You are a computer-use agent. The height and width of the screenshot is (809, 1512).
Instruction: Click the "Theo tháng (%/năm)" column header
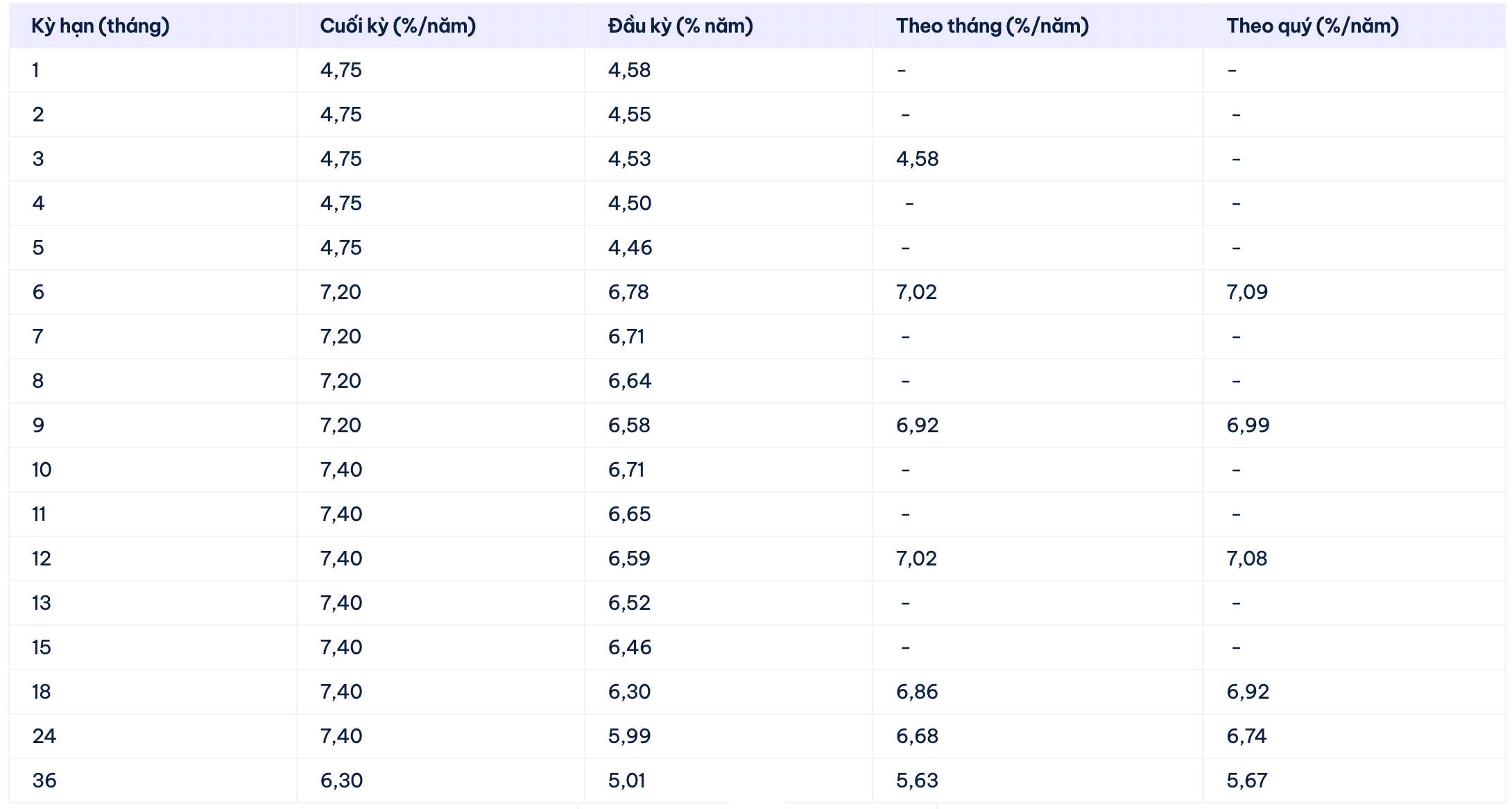pyautogui.click(x=992, y=26)
